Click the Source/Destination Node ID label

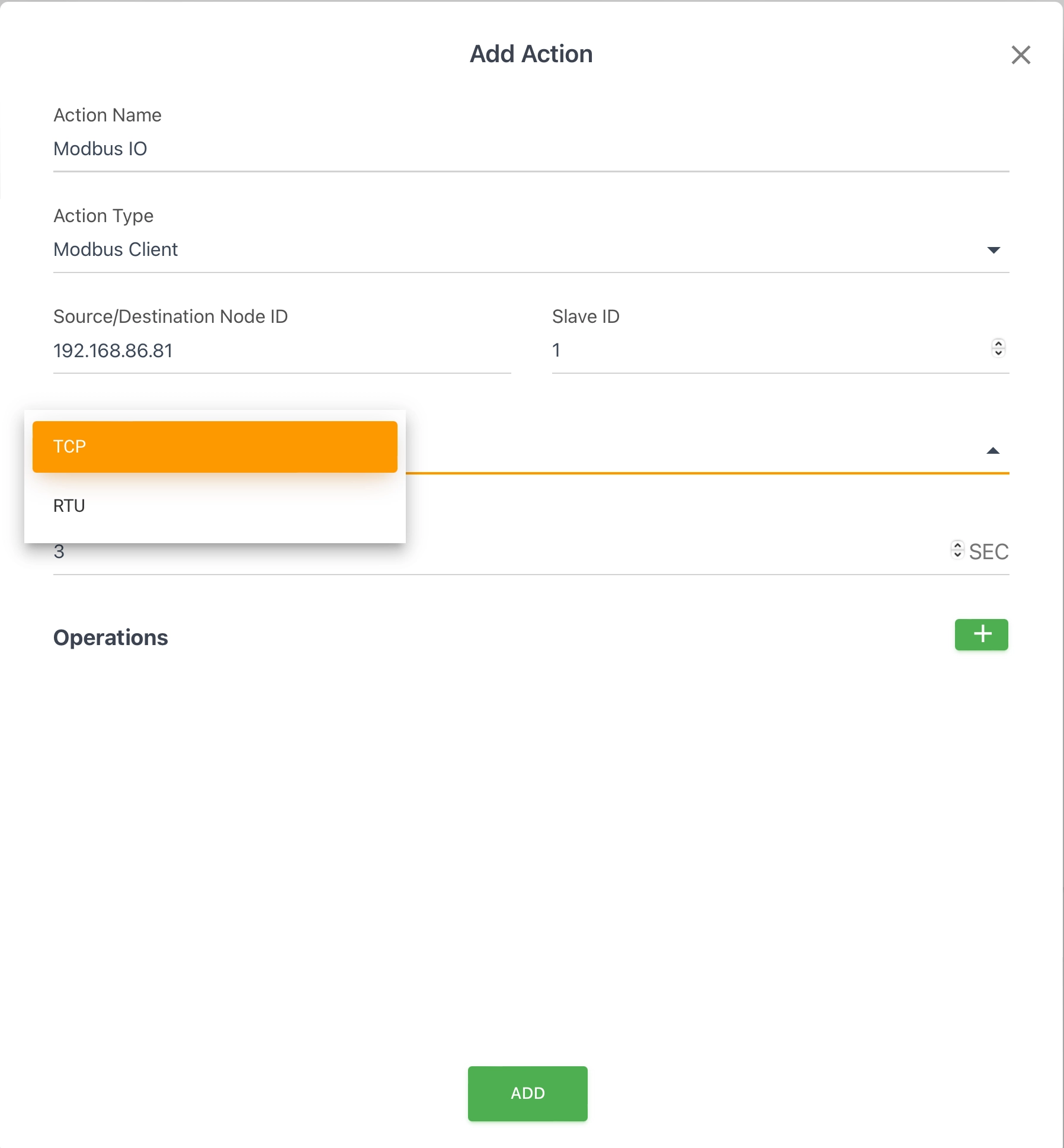pos(171,317)
